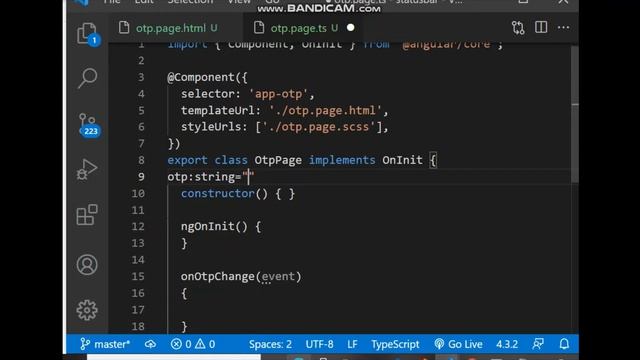Click the Open Changes compare icon
The width and height of the screenshot is (640, 360).
pyautogui.click(x=518, y=28)
